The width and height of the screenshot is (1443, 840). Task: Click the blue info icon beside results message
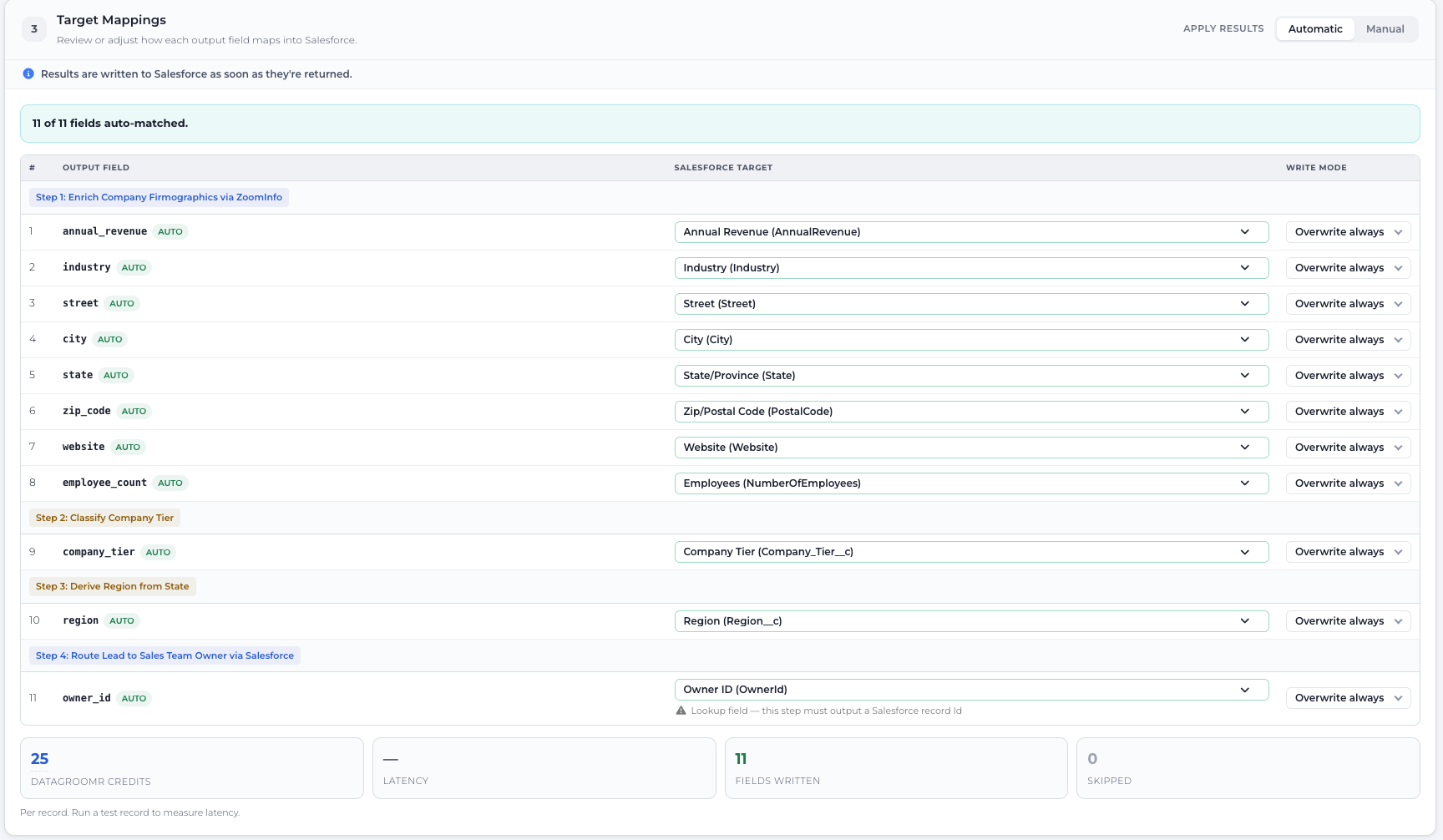point(29,74)
